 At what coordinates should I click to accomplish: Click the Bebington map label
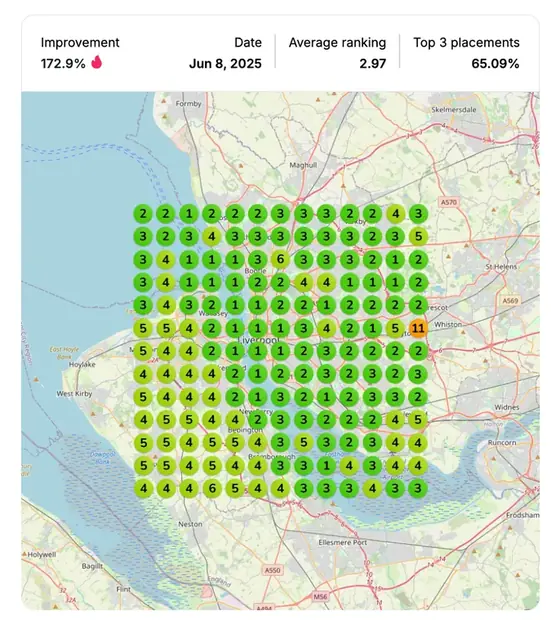pos(245,430)
